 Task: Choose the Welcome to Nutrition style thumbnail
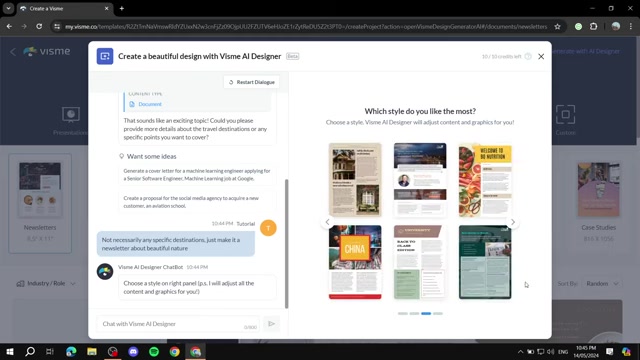(x=485, y=180)
